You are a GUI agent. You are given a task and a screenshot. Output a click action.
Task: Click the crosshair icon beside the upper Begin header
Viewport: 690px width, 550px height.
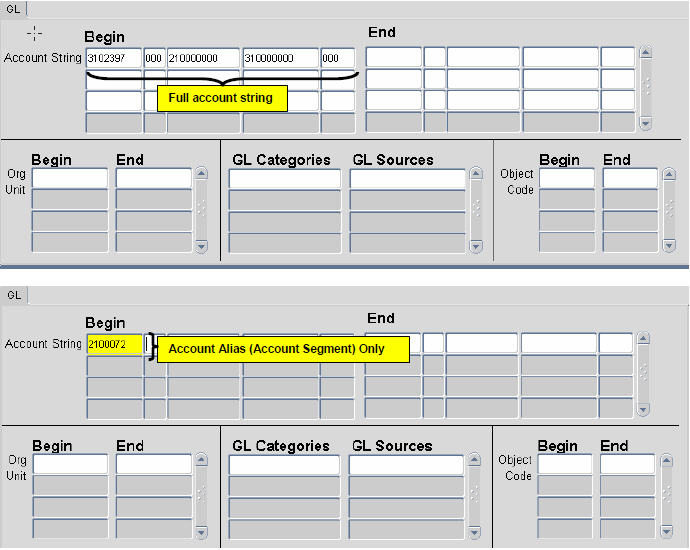[34, 34]
